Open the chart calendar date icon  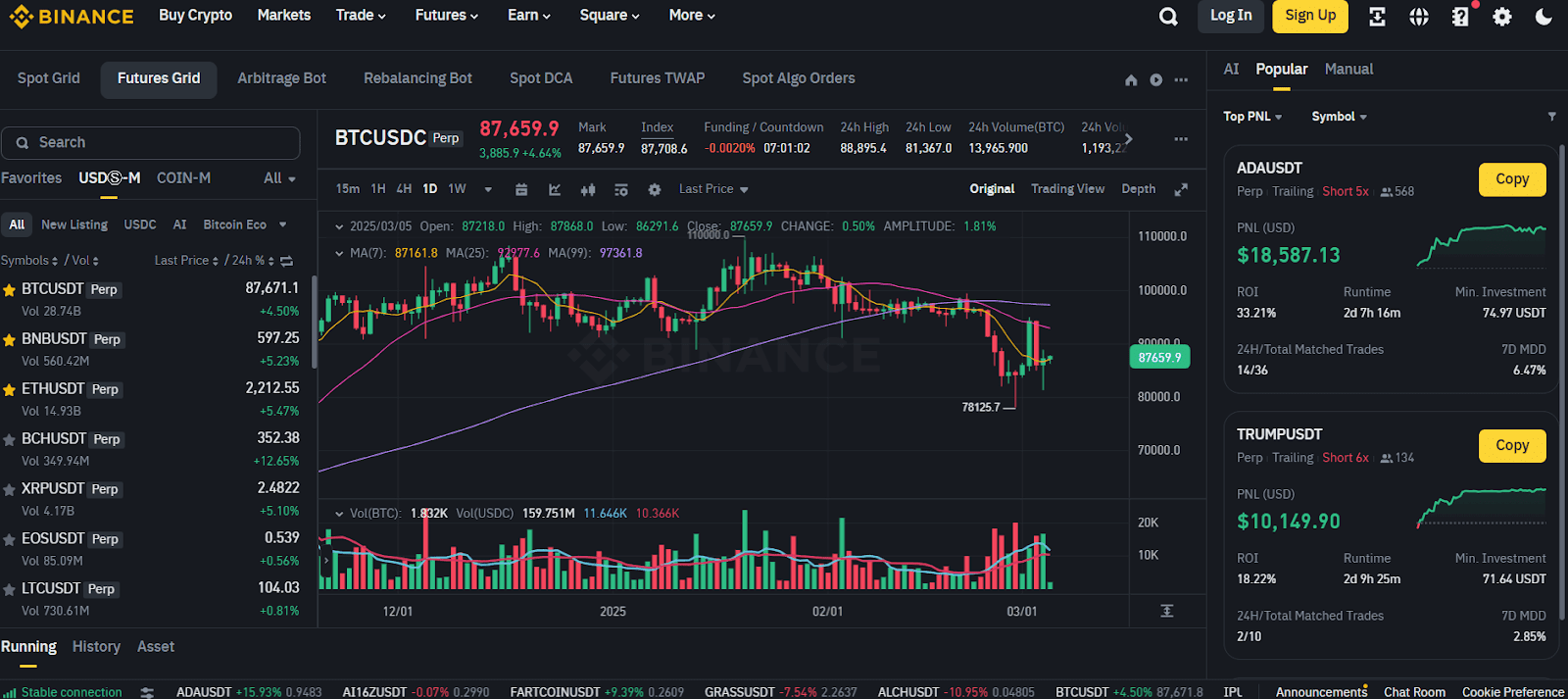click(521, 189)
